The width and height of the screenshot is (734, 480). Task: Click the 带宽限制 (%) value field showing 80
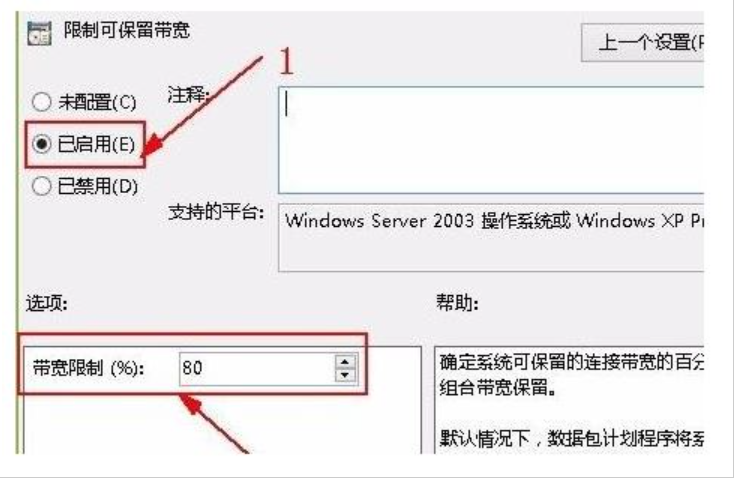[257, 368]
